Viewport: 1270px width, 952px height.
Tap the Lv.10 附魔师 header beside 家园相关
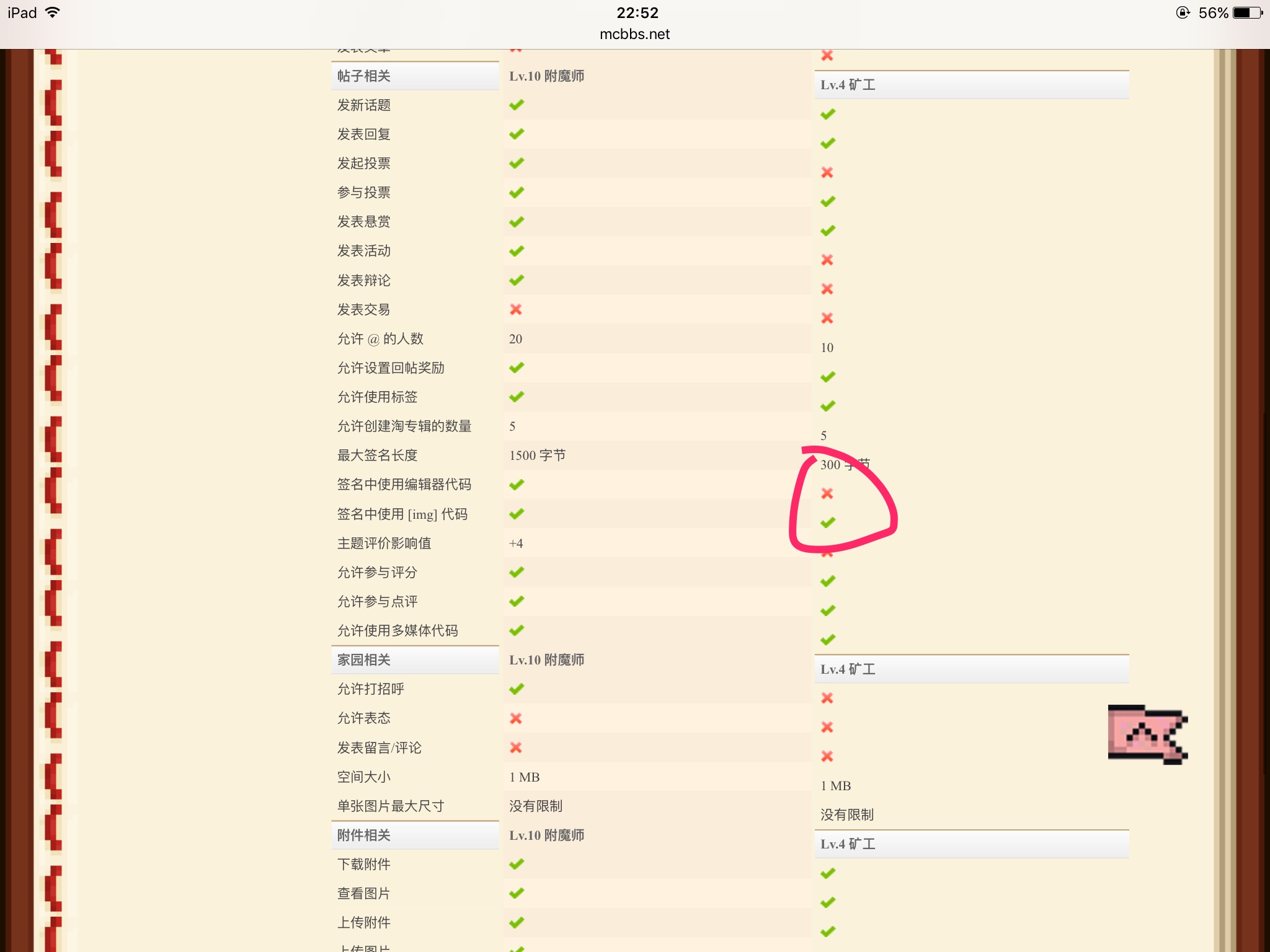tap(546, 660)
